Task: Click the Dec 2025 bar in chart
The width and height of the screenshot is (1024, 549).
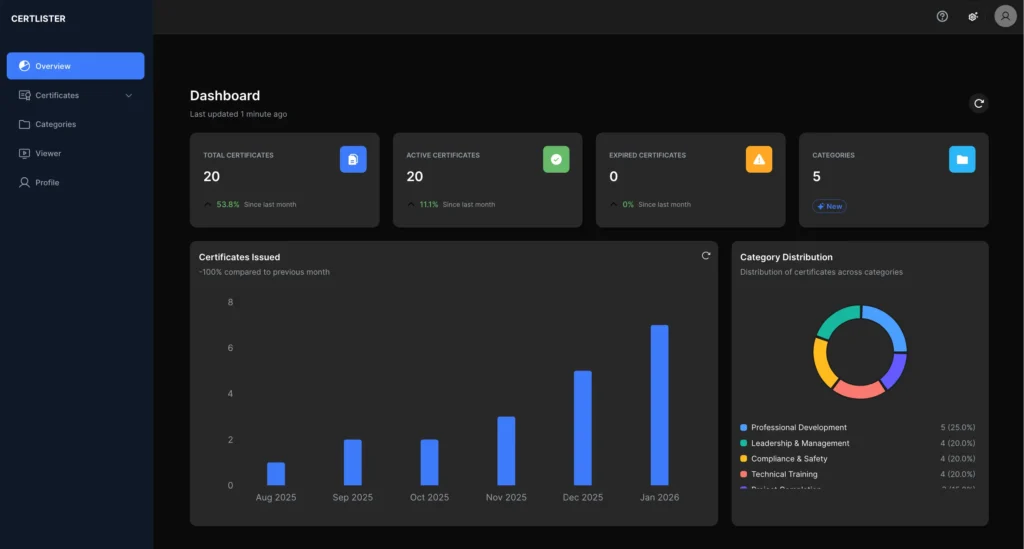Action: coord(582,428)
